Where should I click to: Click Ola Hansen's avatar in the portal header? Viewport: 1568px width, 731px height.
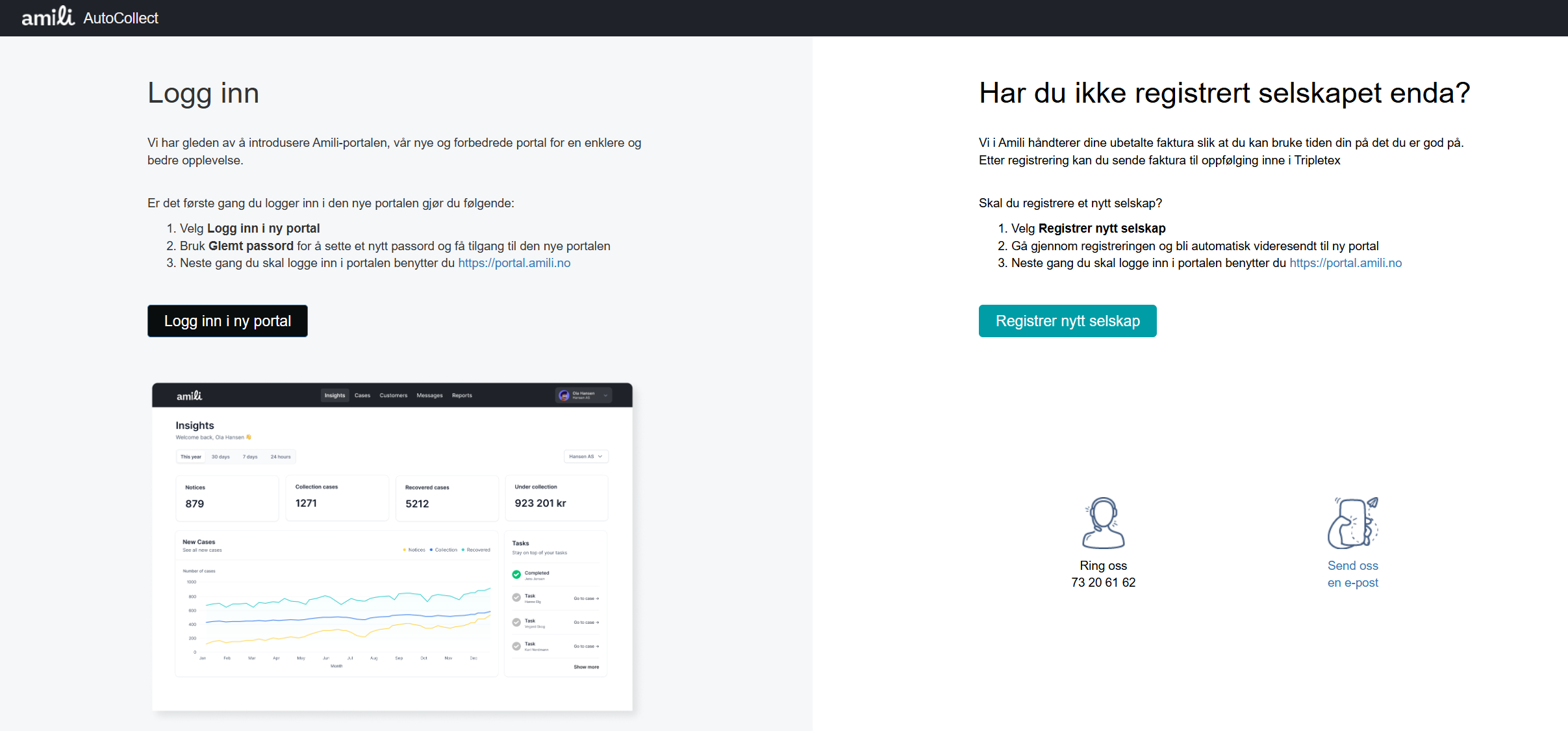pos(563,395)
